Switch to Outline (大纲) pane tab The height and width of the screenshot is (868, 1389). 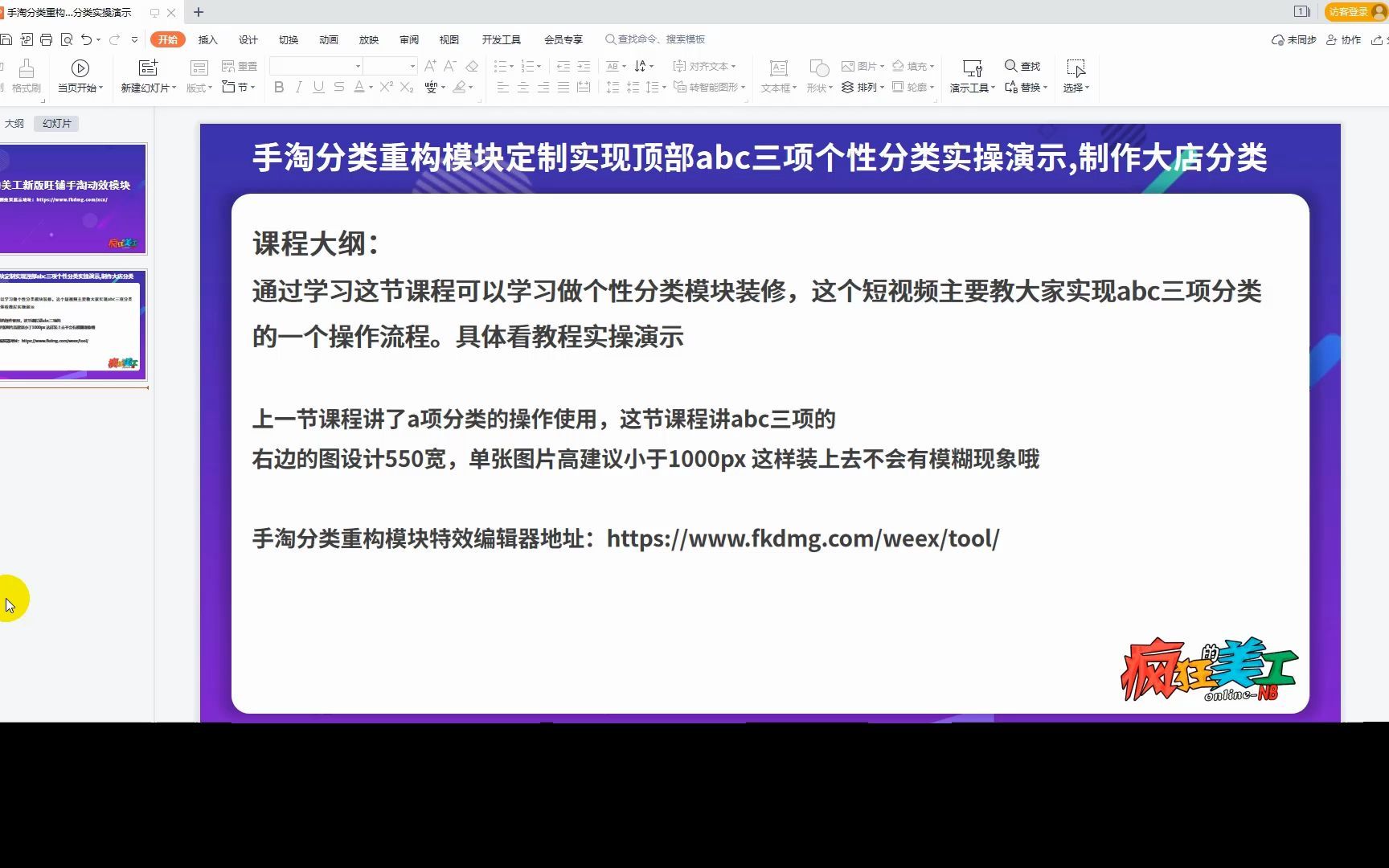coord(14,123)
